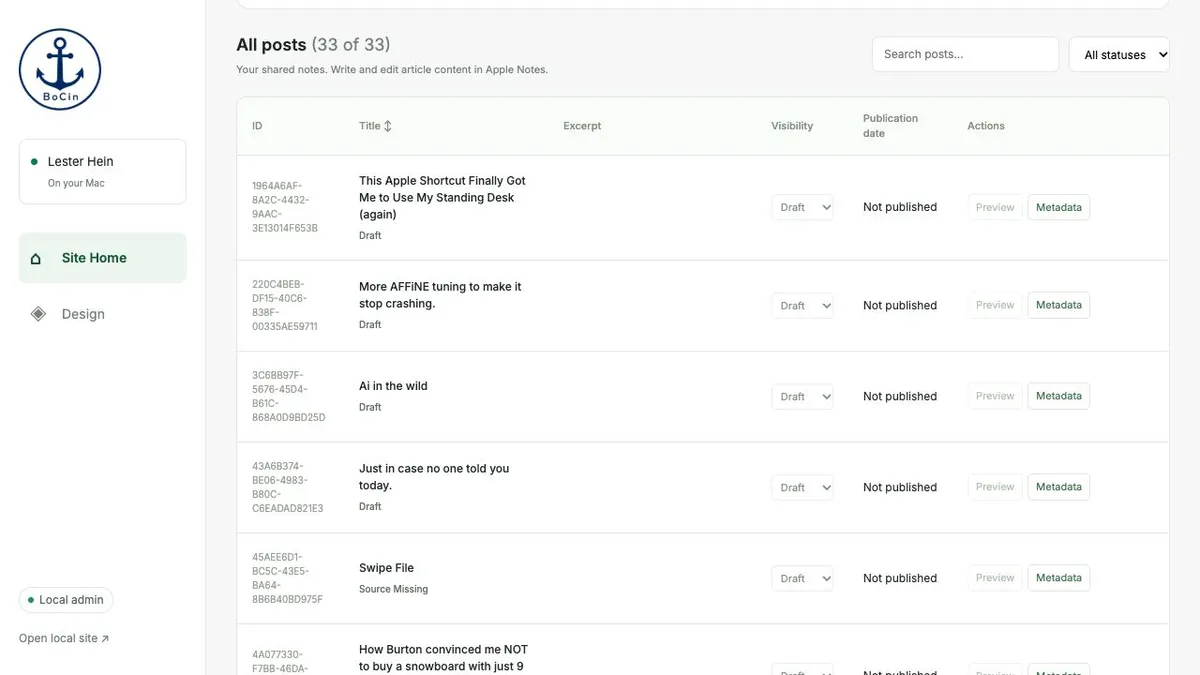Click the Excerpt column header
This screenshot has height=675, width=1200.
pos(582,126)
